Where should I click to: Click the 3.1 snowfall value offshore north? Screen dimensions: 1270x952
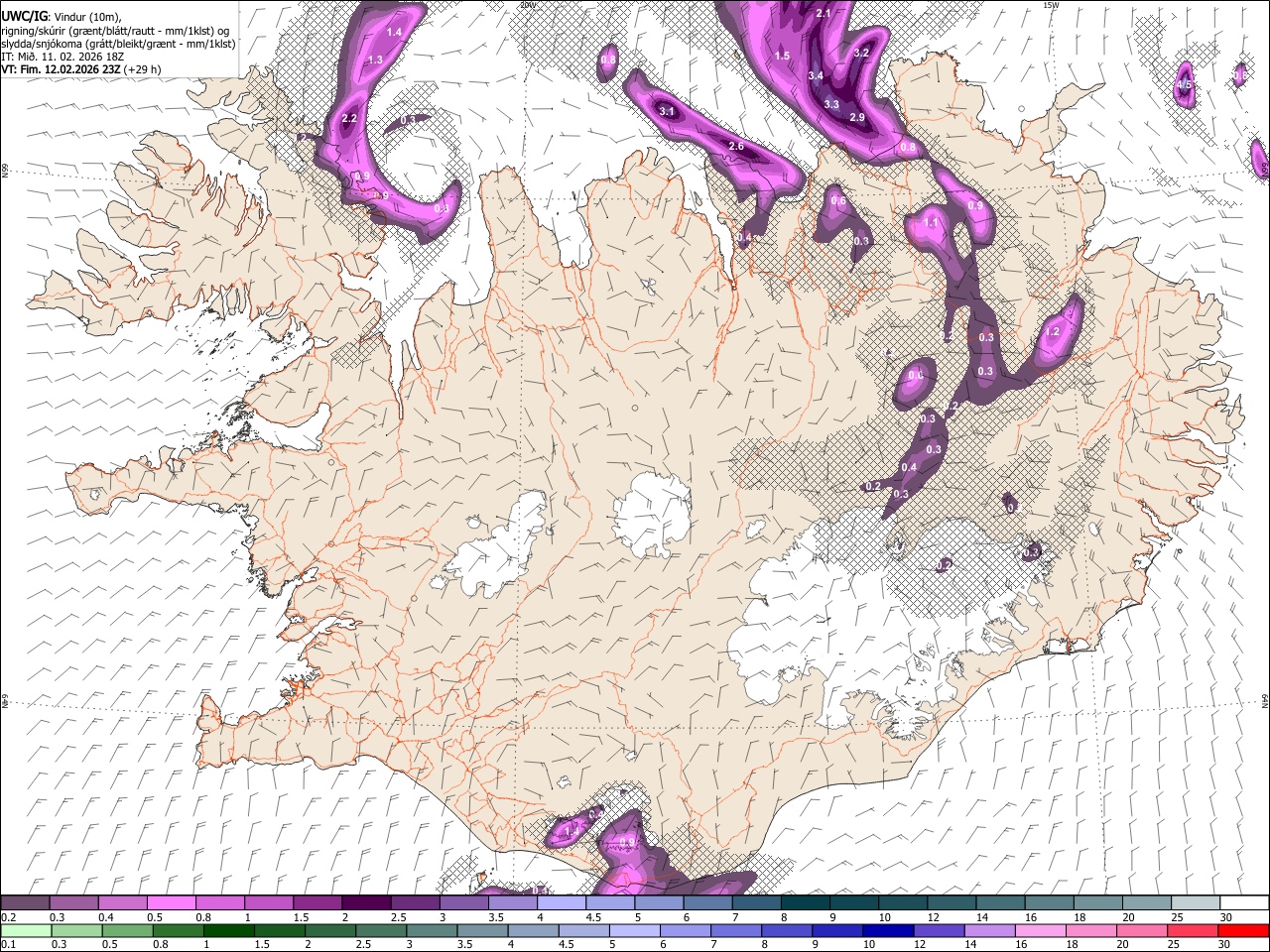(x=667, y=111)
